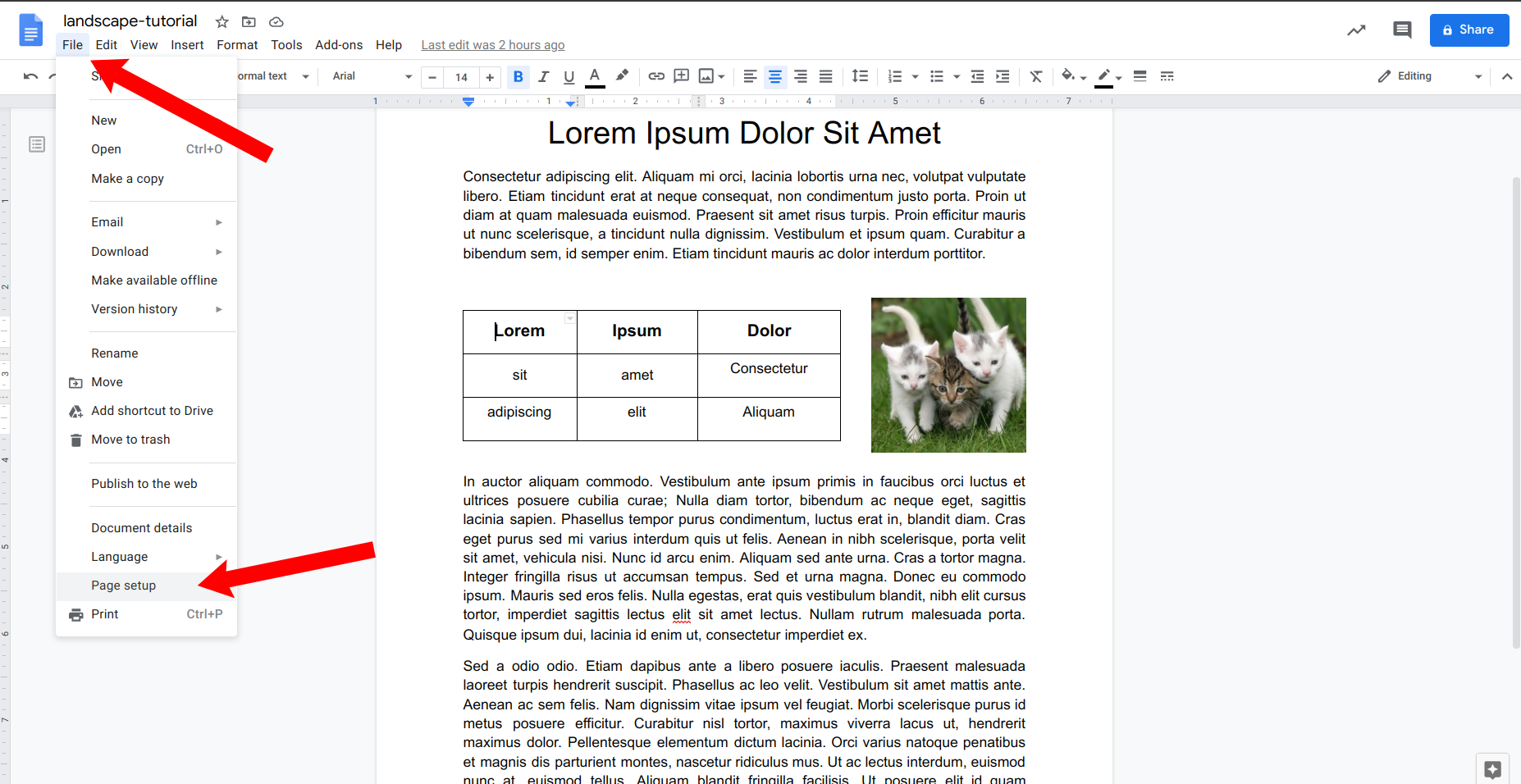Toggle italic formatting
Screen dimensions: 1521x784
point(543,76)
